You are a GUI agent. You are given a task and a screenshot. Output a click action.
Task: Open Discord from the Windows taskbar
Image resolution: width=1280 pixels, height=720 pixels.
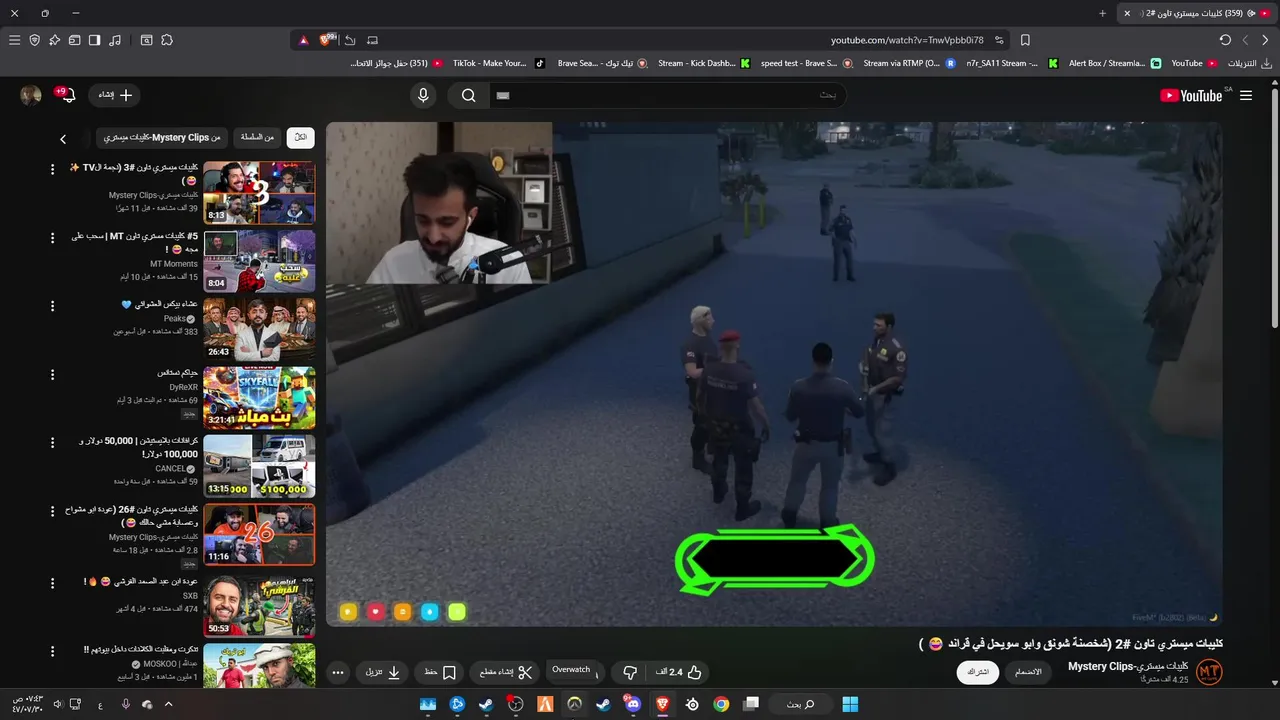632,704
